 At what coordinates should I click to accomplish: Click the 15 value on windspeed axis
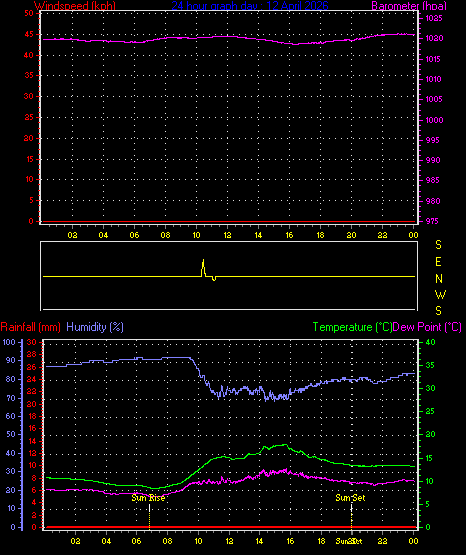(x=29, y=159)
